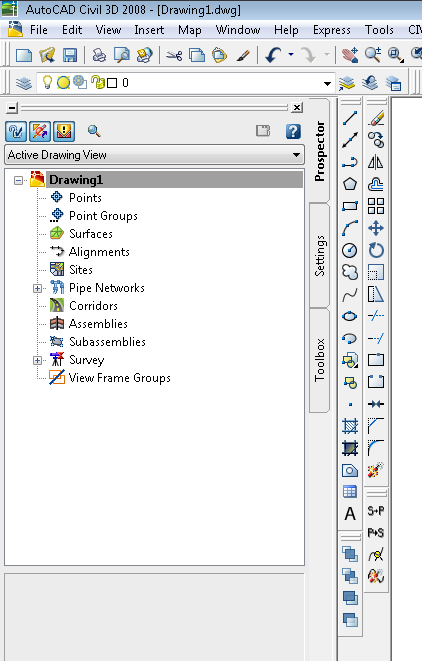
Task: Select the Polygon draw tool
Action: [x=350, y=184]
